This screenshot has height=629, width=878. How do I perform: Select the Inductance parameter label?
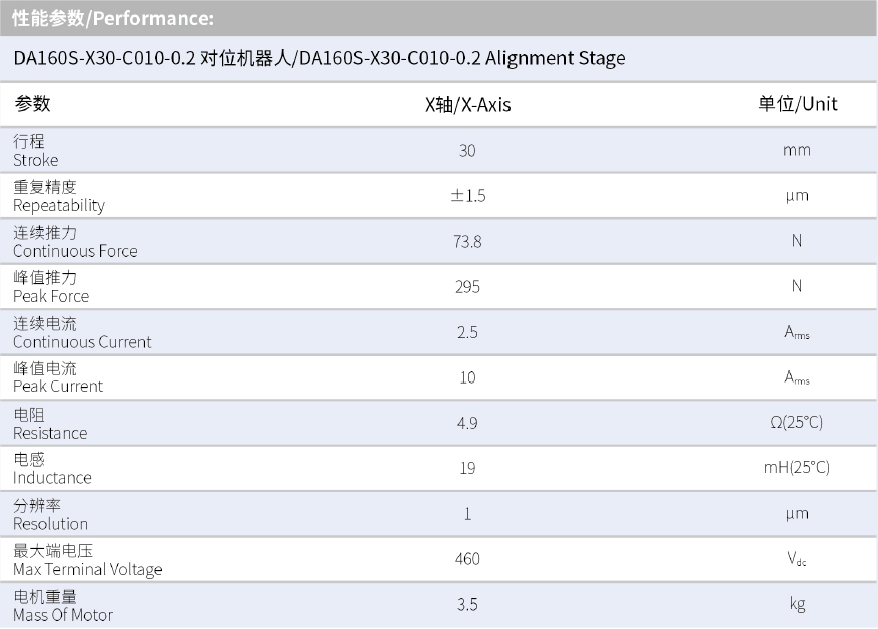tap(52, 469)
